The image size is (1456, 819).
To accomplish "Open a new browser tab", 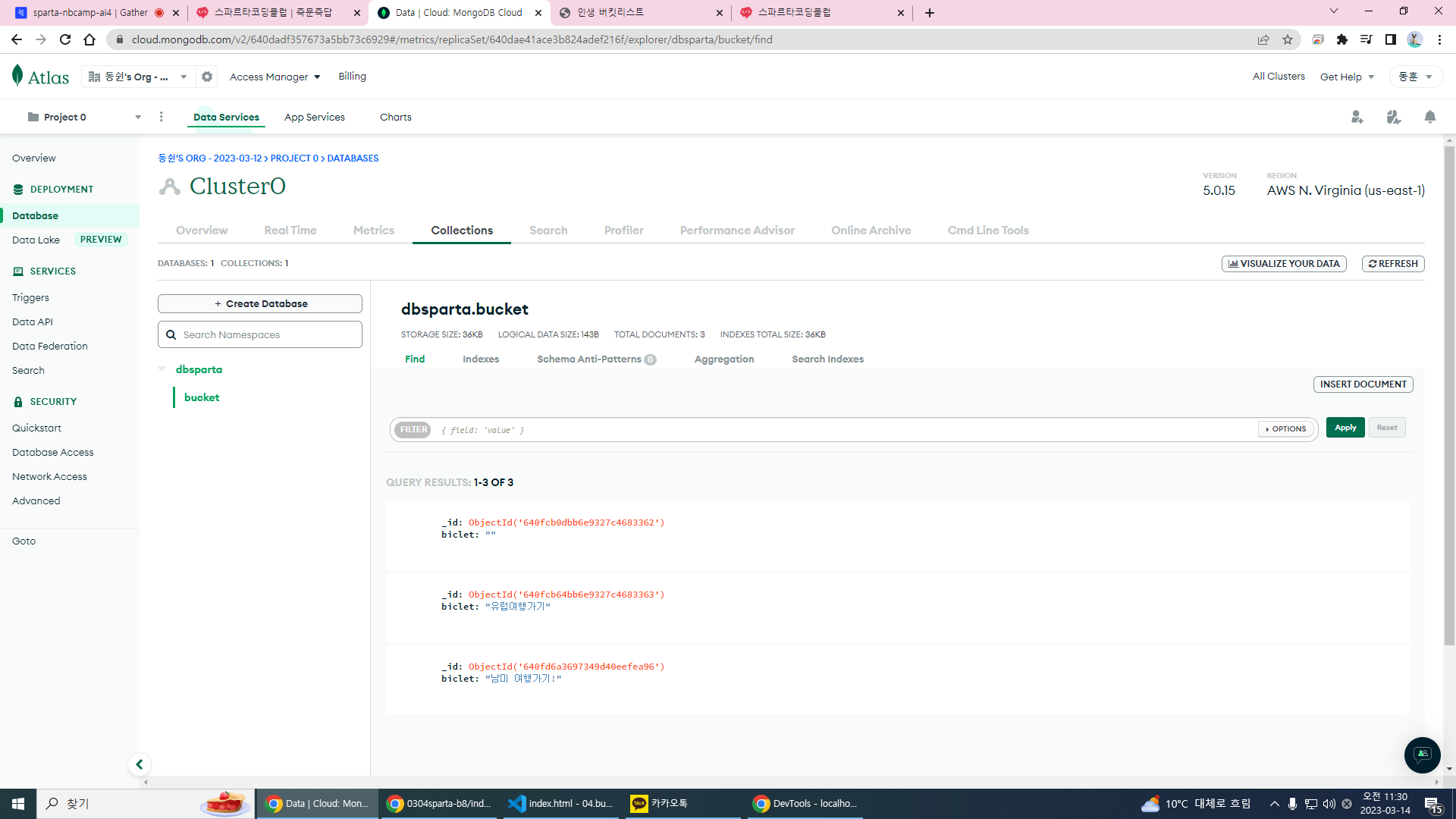I will click(x=930, y=13).
